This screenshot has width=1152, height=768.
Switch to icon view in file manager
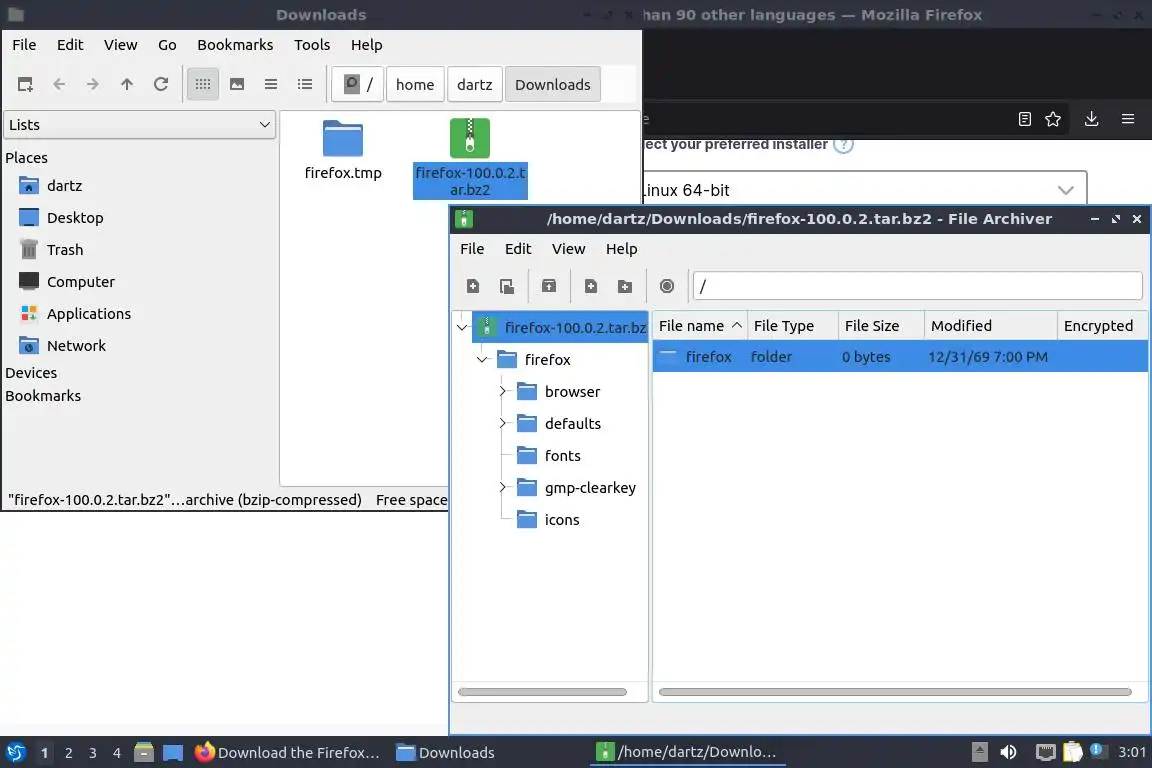203,85
